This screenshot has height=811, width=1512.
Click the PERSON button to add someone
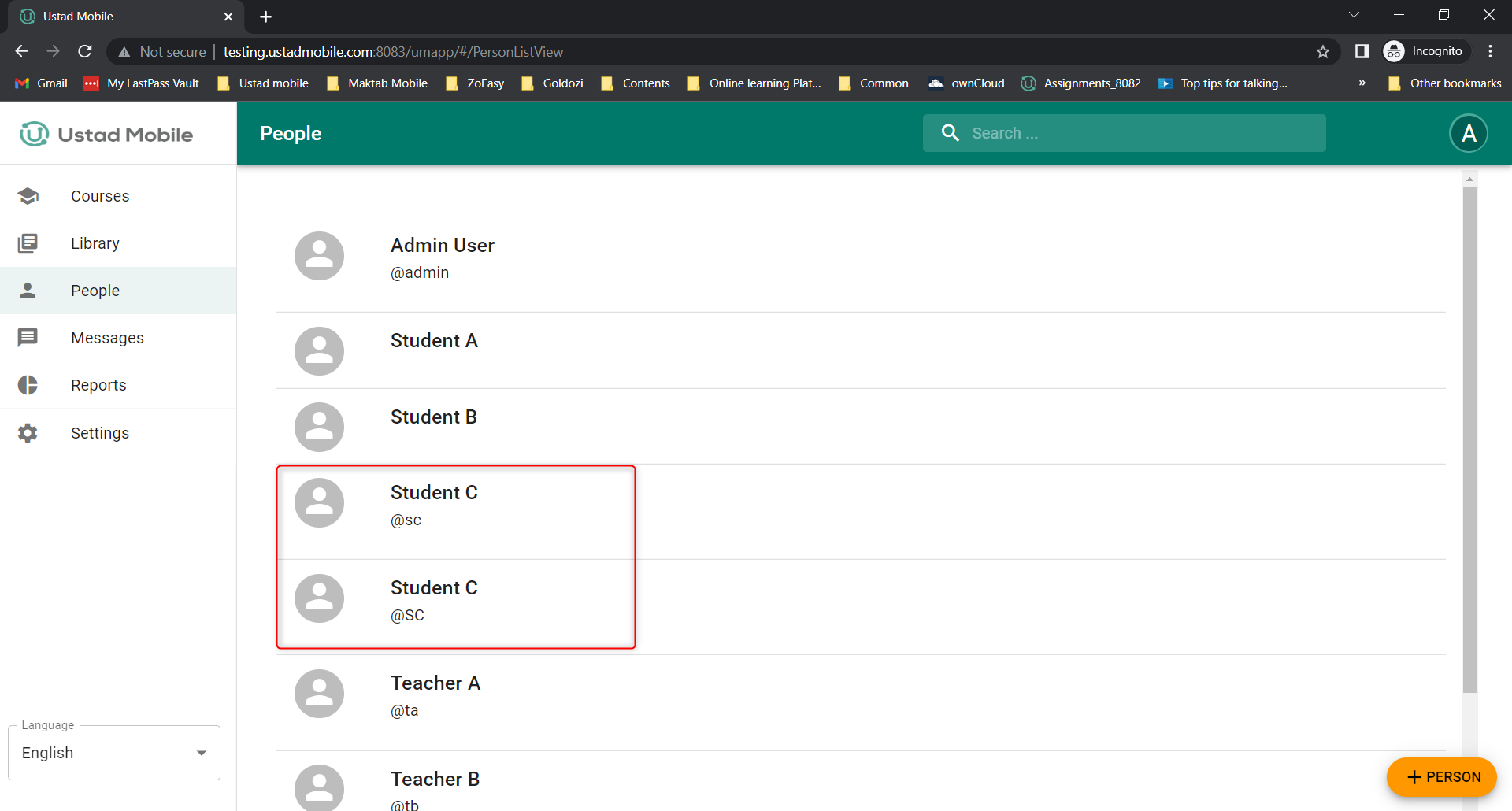1441,777
